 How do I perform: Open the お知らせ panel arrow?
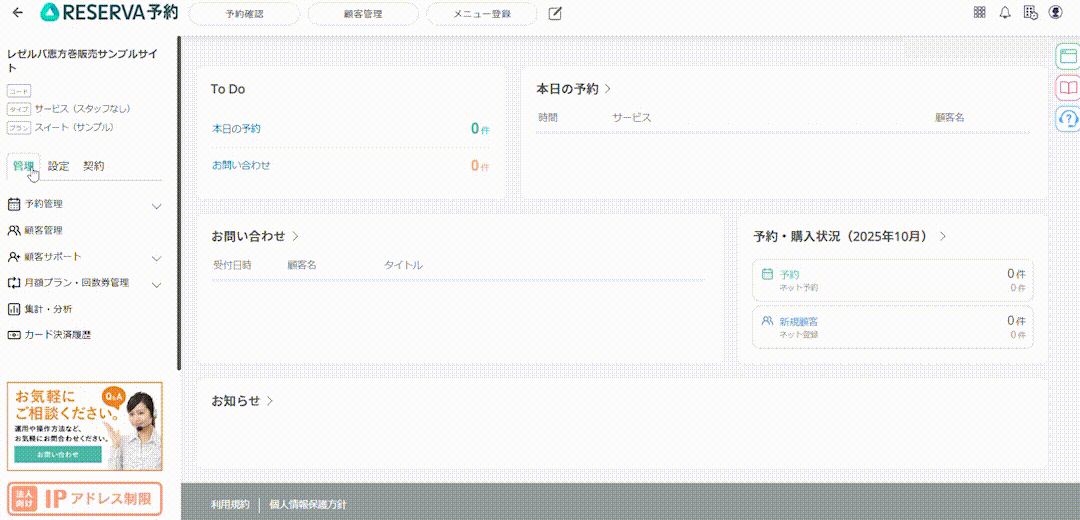coord(270,401)
